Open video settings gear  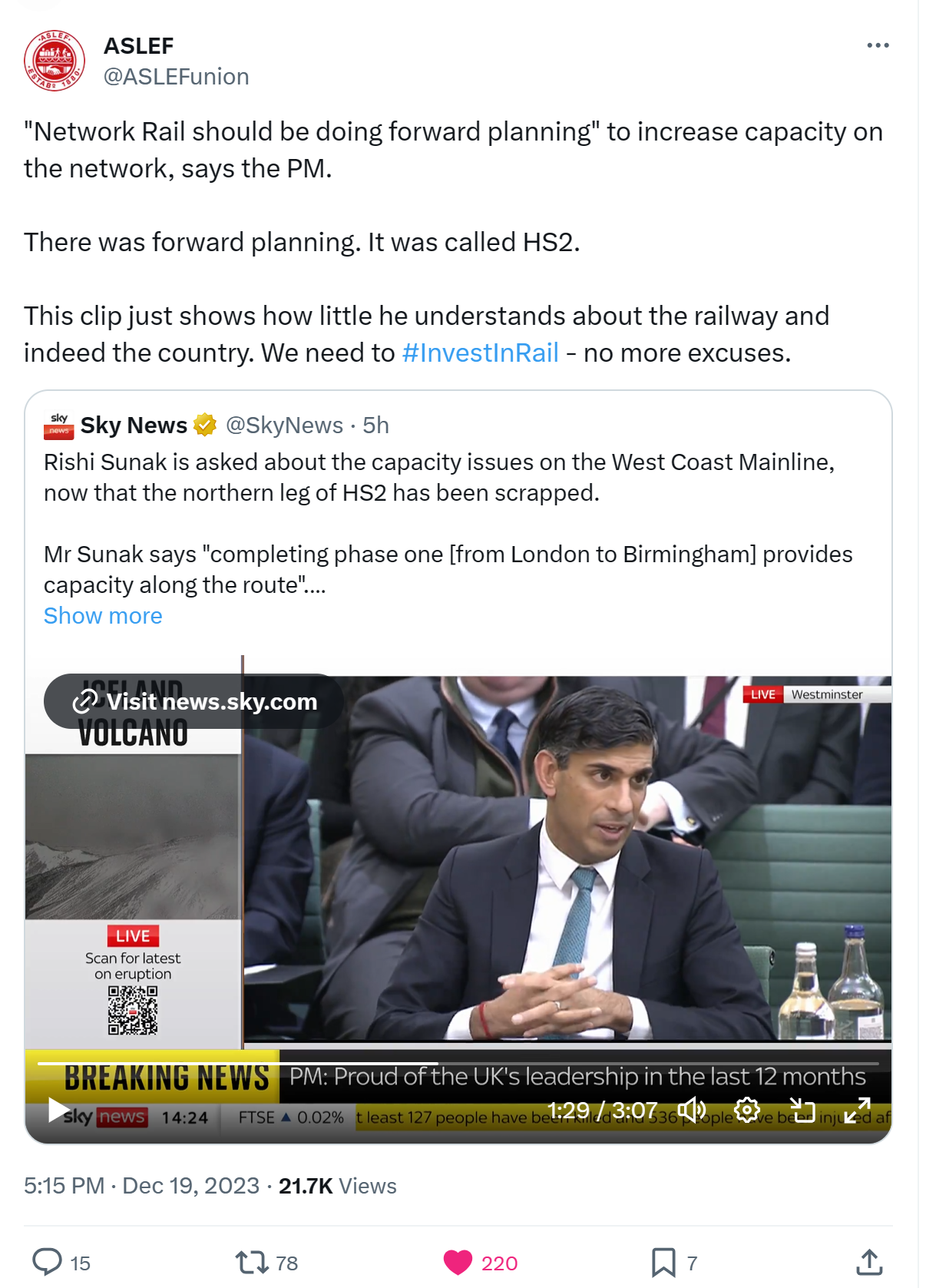(747, 1110)
